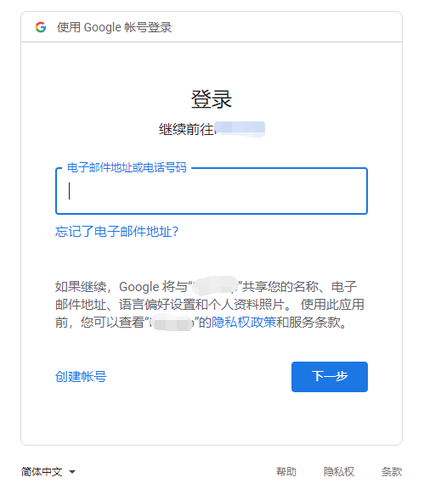
Task: Click the blurred app name after Google 将与
Action: click(x=215, y=286)
